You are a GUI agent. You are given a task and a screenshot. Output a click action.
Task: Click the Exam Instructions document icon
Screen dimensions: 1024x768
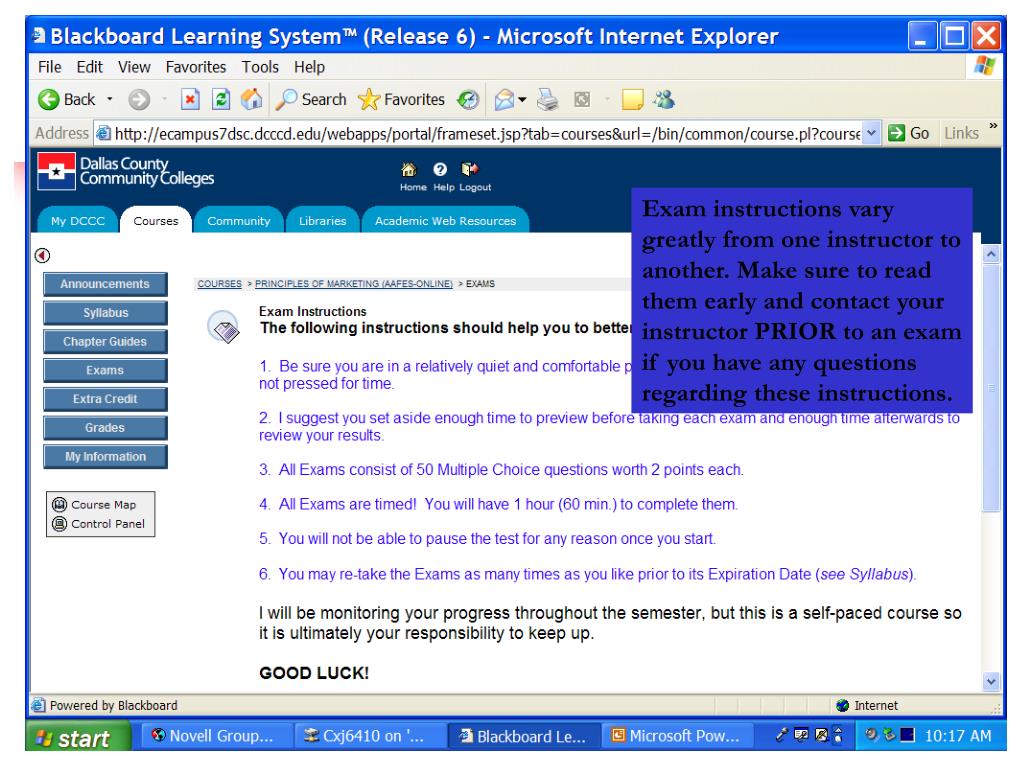(x=223, y=327)
